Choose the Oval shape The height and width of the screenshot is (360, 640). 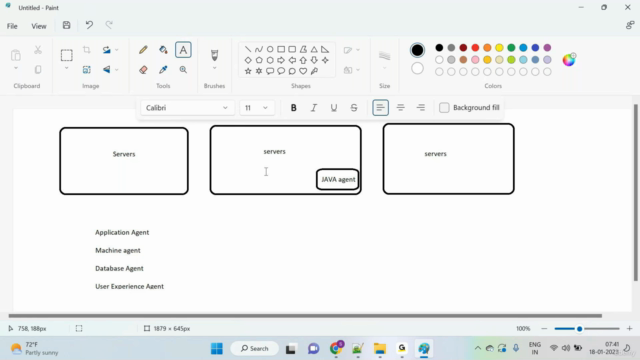(x=270, y=49)
